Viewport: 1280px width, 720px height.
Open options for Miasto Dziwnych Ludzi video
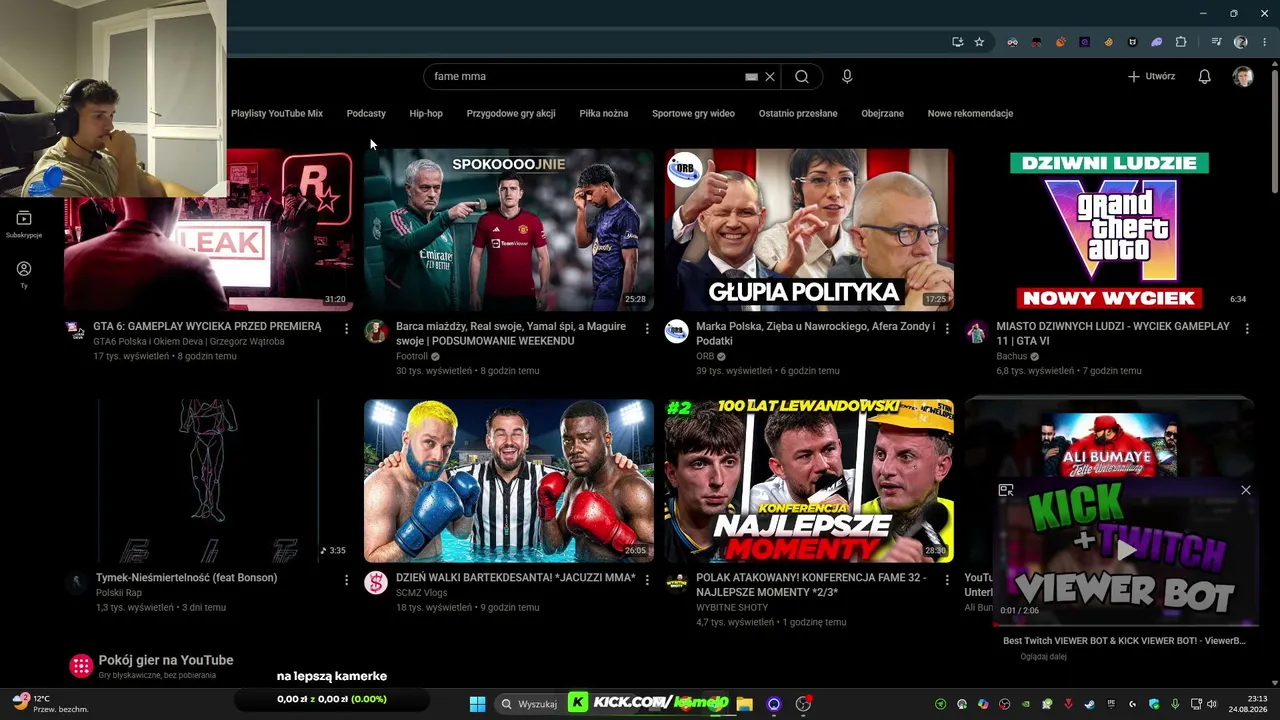[1247, 328]
